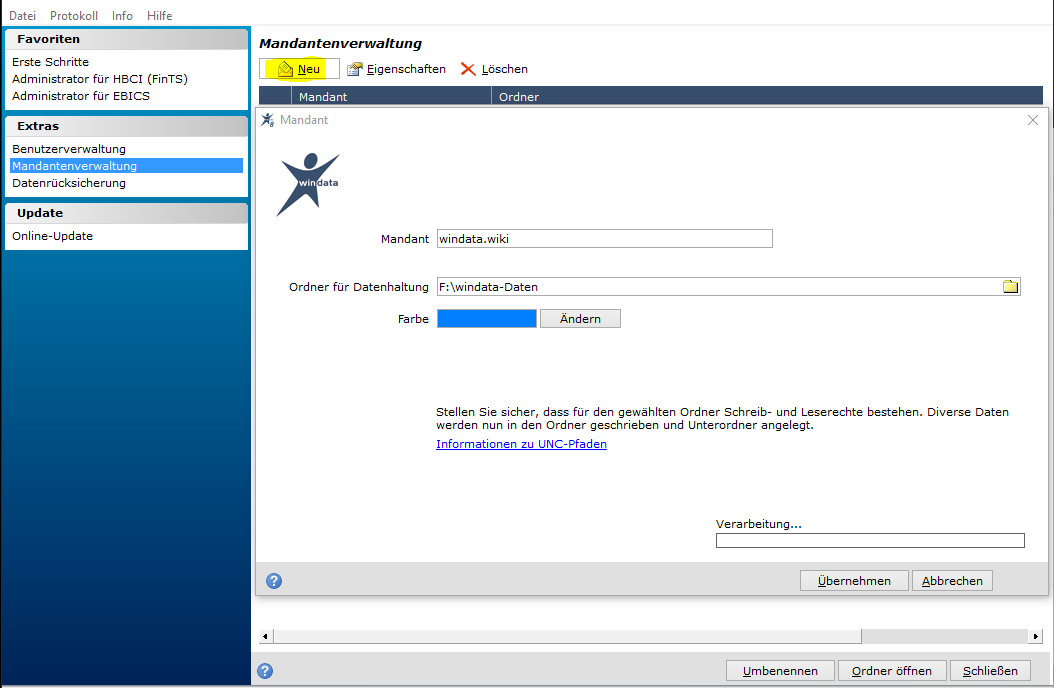Open the Info menu
1054x688 pixels.
[x=122, y=15]
